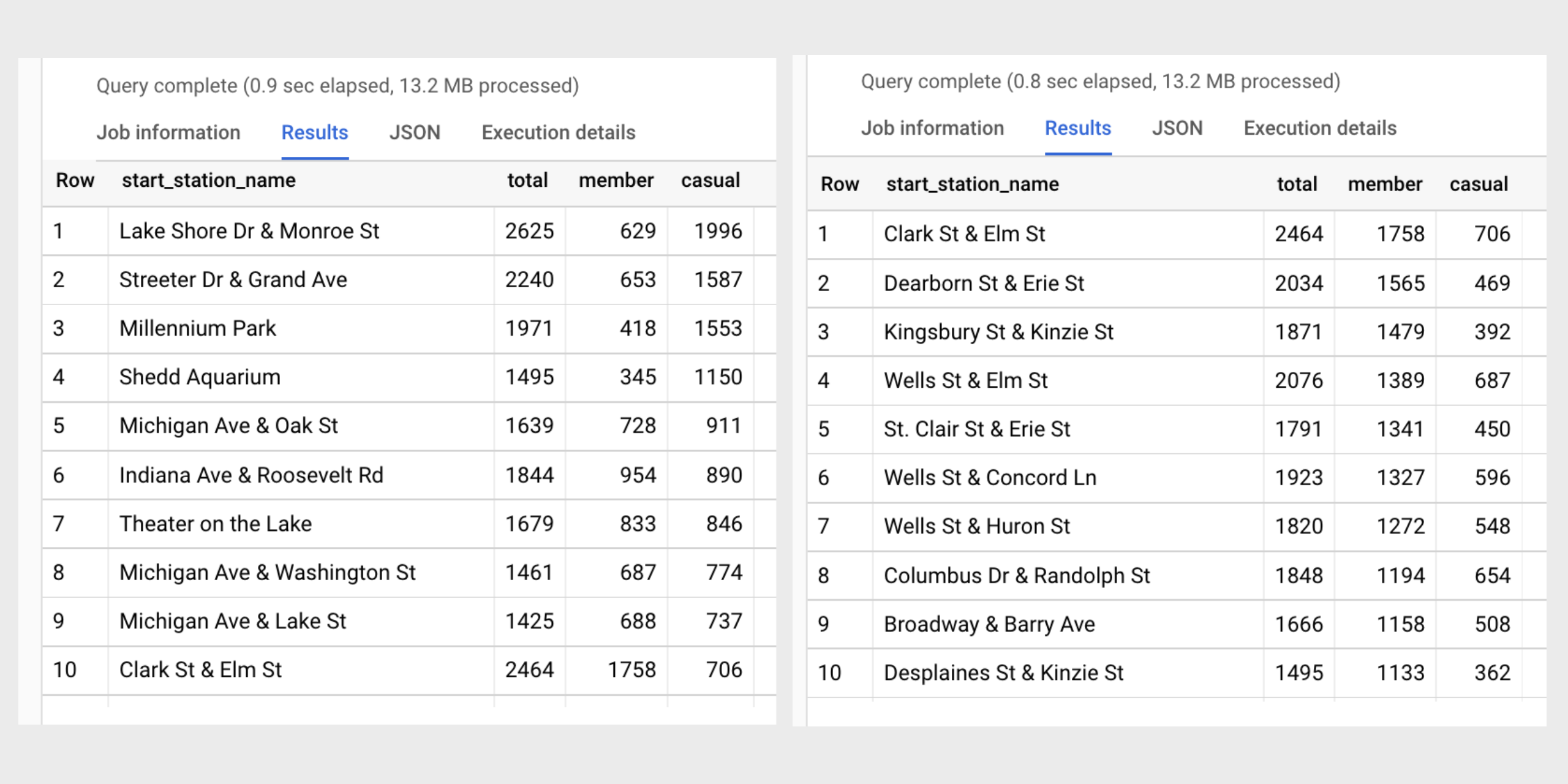1568x784 pixels.
Task: Click total value 1844 for Indiana Ave
Action: click(529, 475)
